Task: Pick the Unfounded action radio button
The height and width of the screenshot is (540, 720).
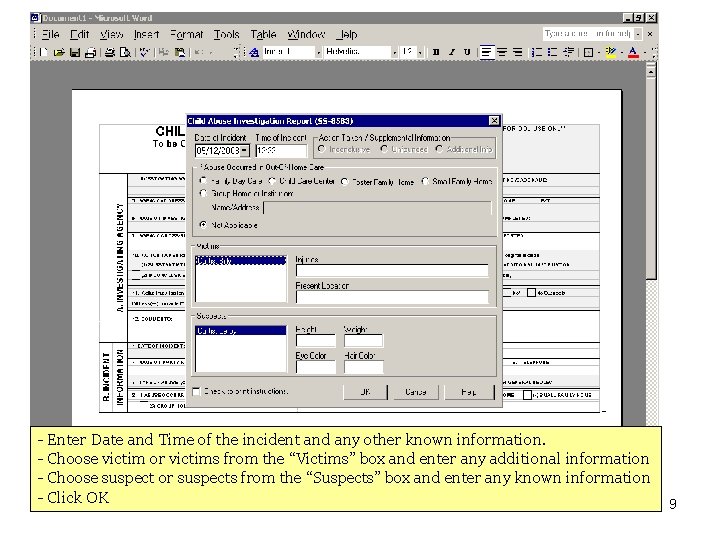Action: point(384,149)
